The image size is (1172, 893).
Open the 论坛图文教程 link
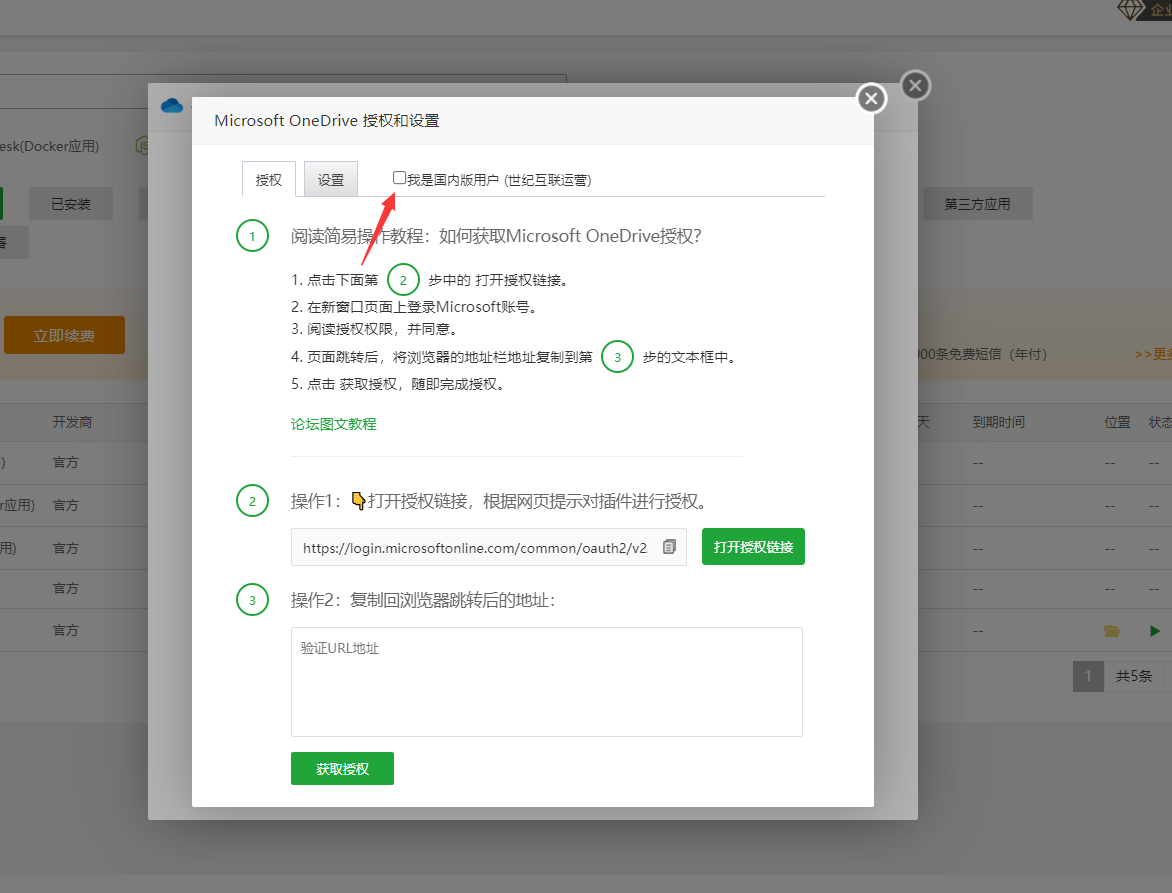pyautogui.click(x=333, y=424)
